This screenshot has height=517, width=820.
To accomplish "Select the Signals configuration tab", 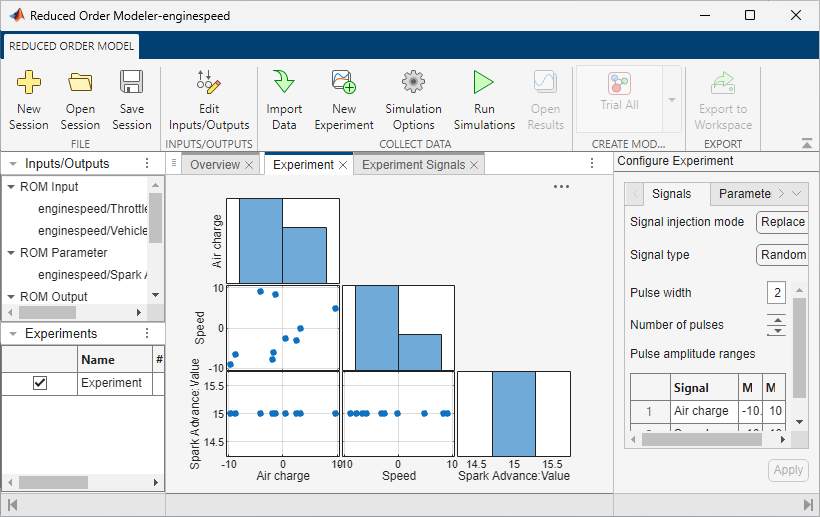I will click(671, 194).
